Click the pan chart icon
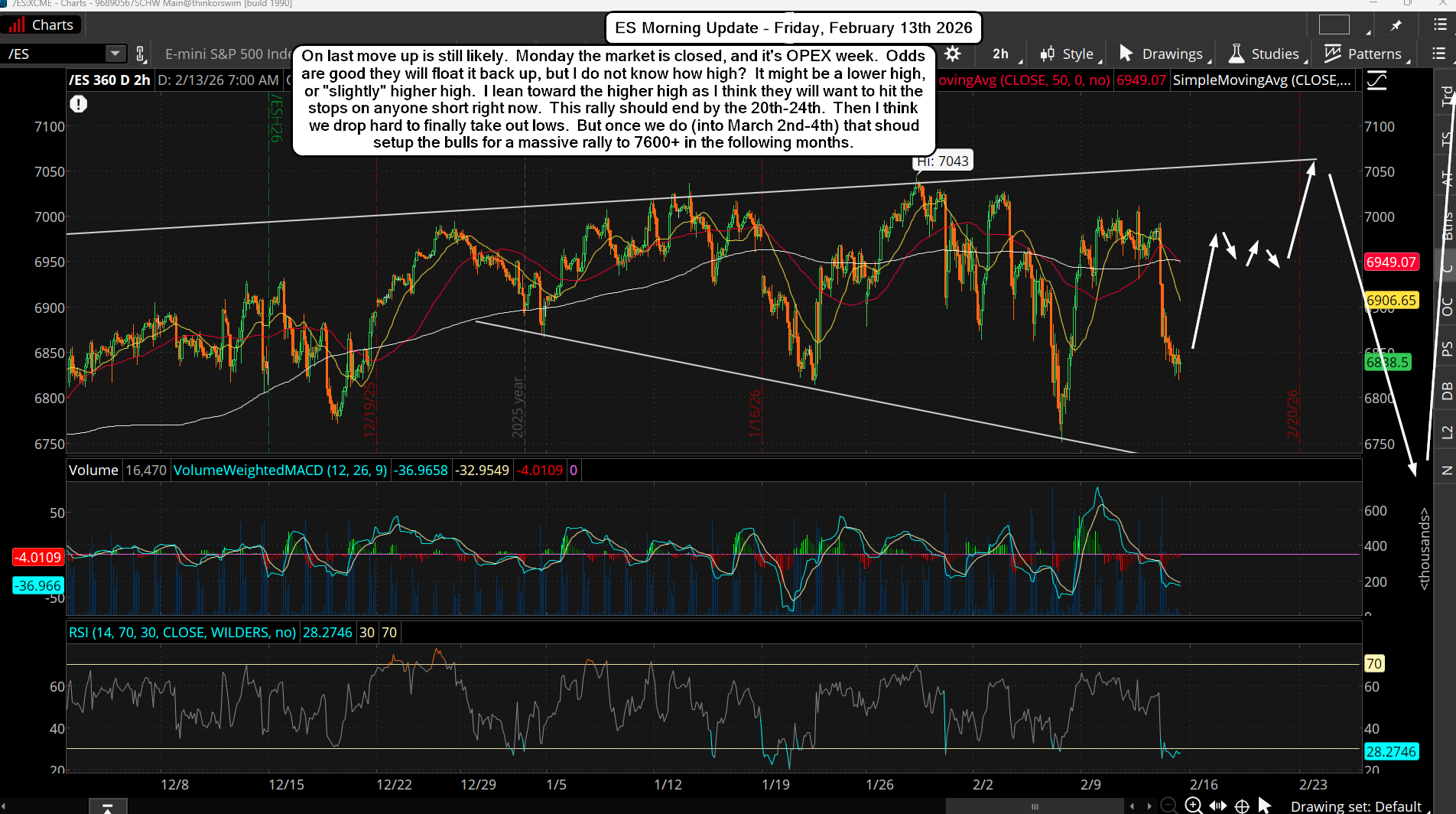The width and height of the screenshot is (1456, 814). [1218, 805]
